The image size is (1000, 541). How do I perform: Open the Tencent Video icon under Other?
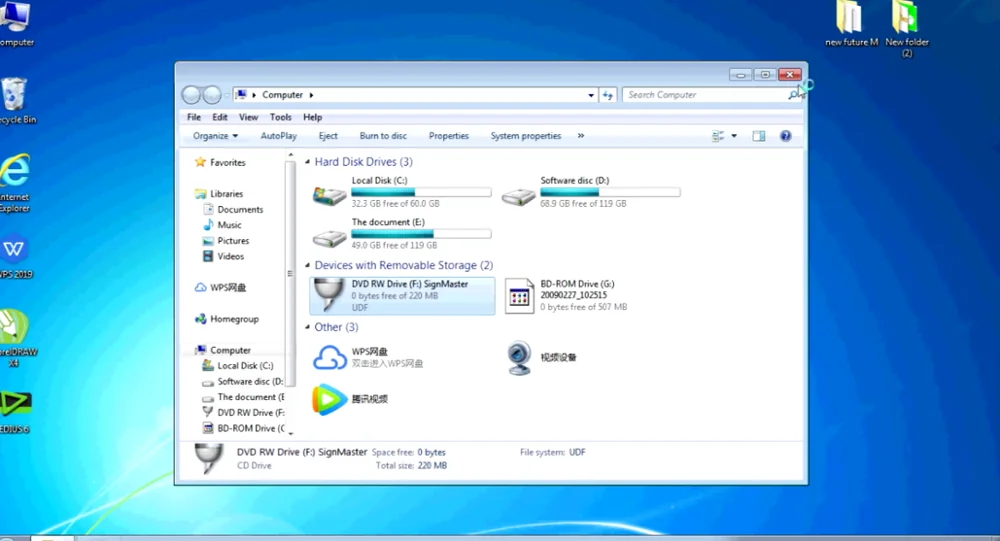click(x=329, y=399)
